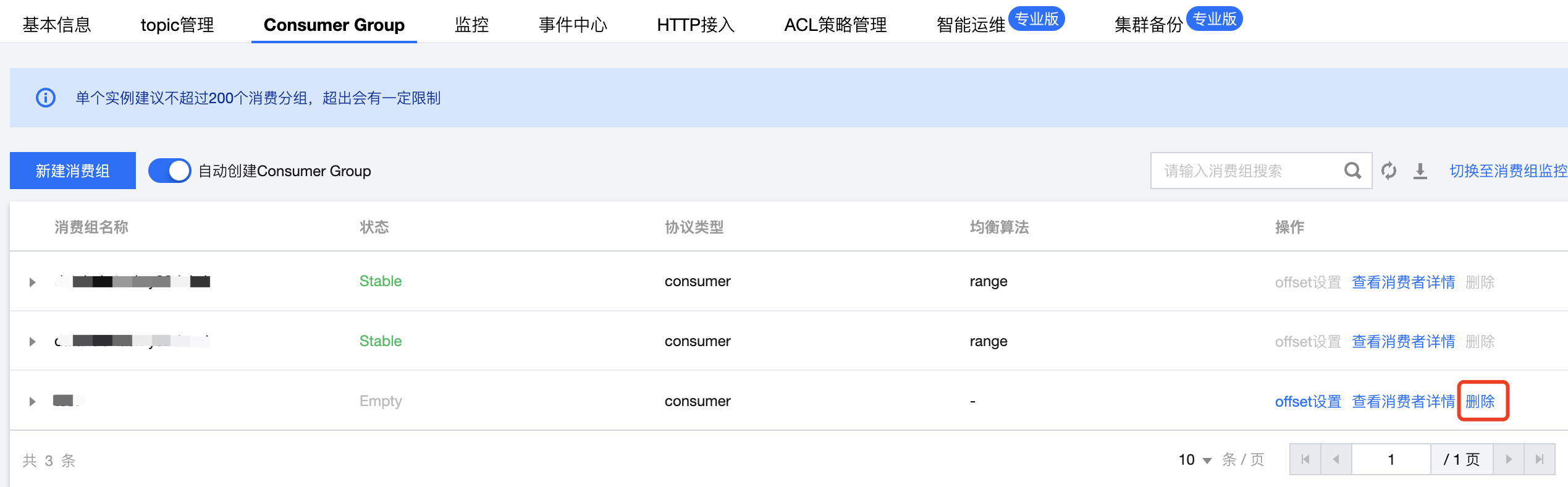Image resolution: width=1568 pixels, height=487 pixels.
Task: Go to the previous page
Action: [x=1336, y=459]
